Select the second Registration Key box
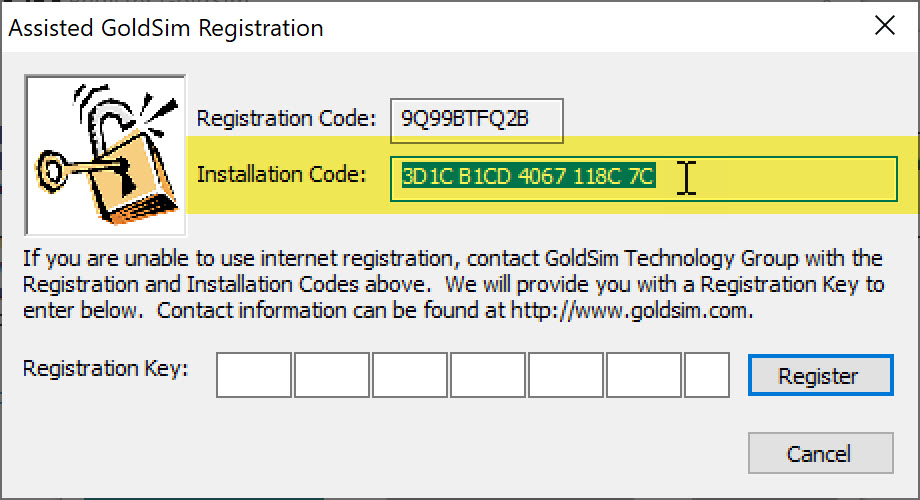 pos(332,375)
